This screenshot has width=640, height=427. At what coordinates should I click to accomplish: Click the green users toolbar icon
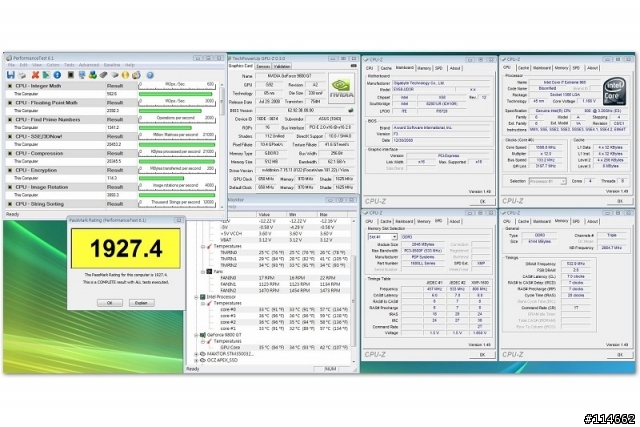(x=93, y=75)
